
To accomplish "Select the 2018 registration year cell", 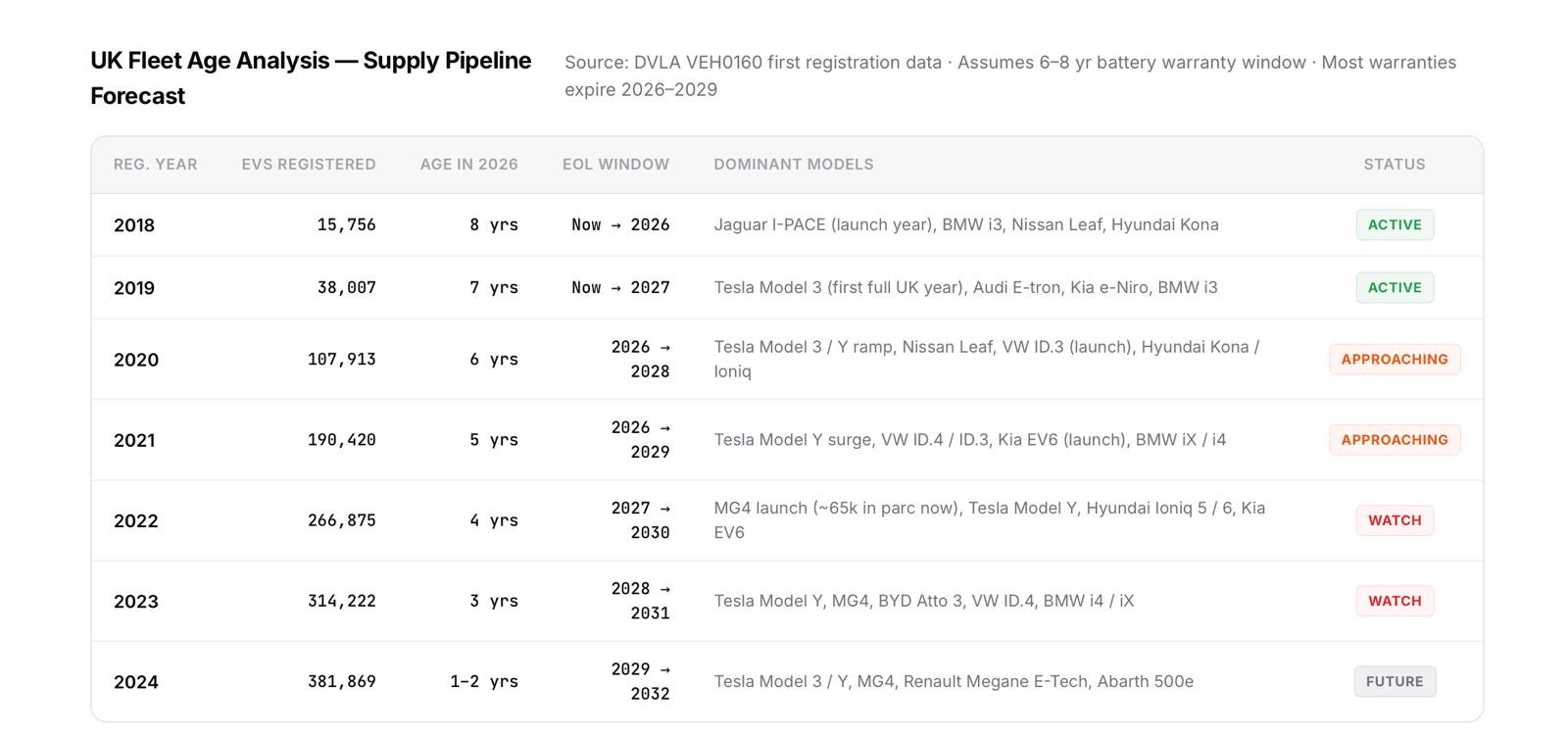I will 134,225.
